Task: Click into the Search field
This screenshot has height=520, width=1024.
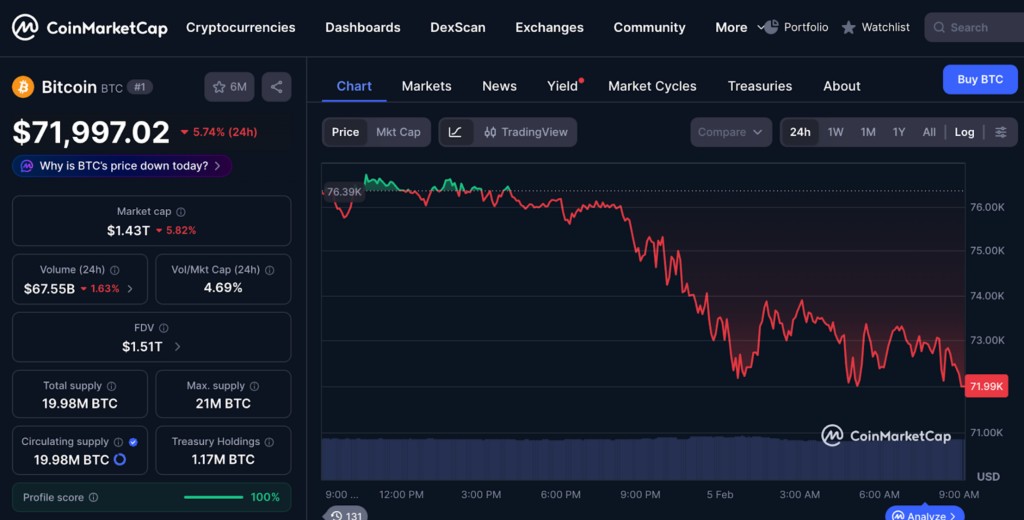Action: pos(974,27)
